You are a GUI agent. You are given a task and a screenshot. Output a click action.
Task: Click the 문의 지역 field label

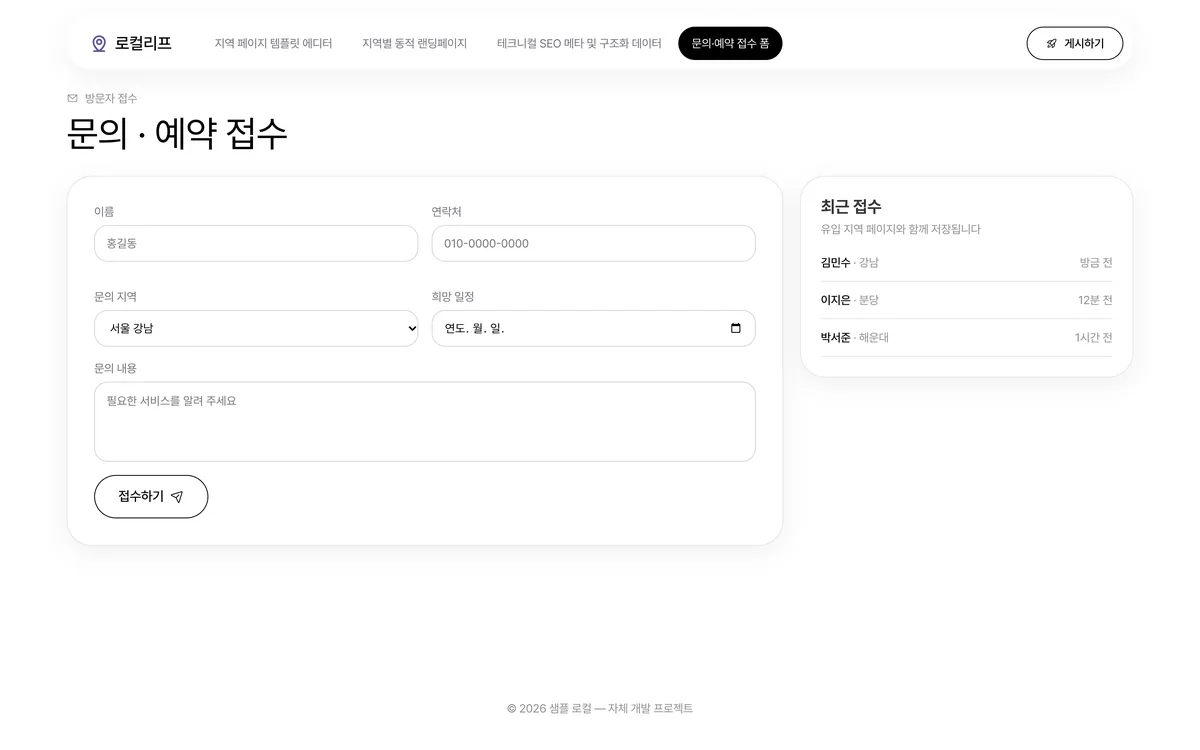[115, 297]
